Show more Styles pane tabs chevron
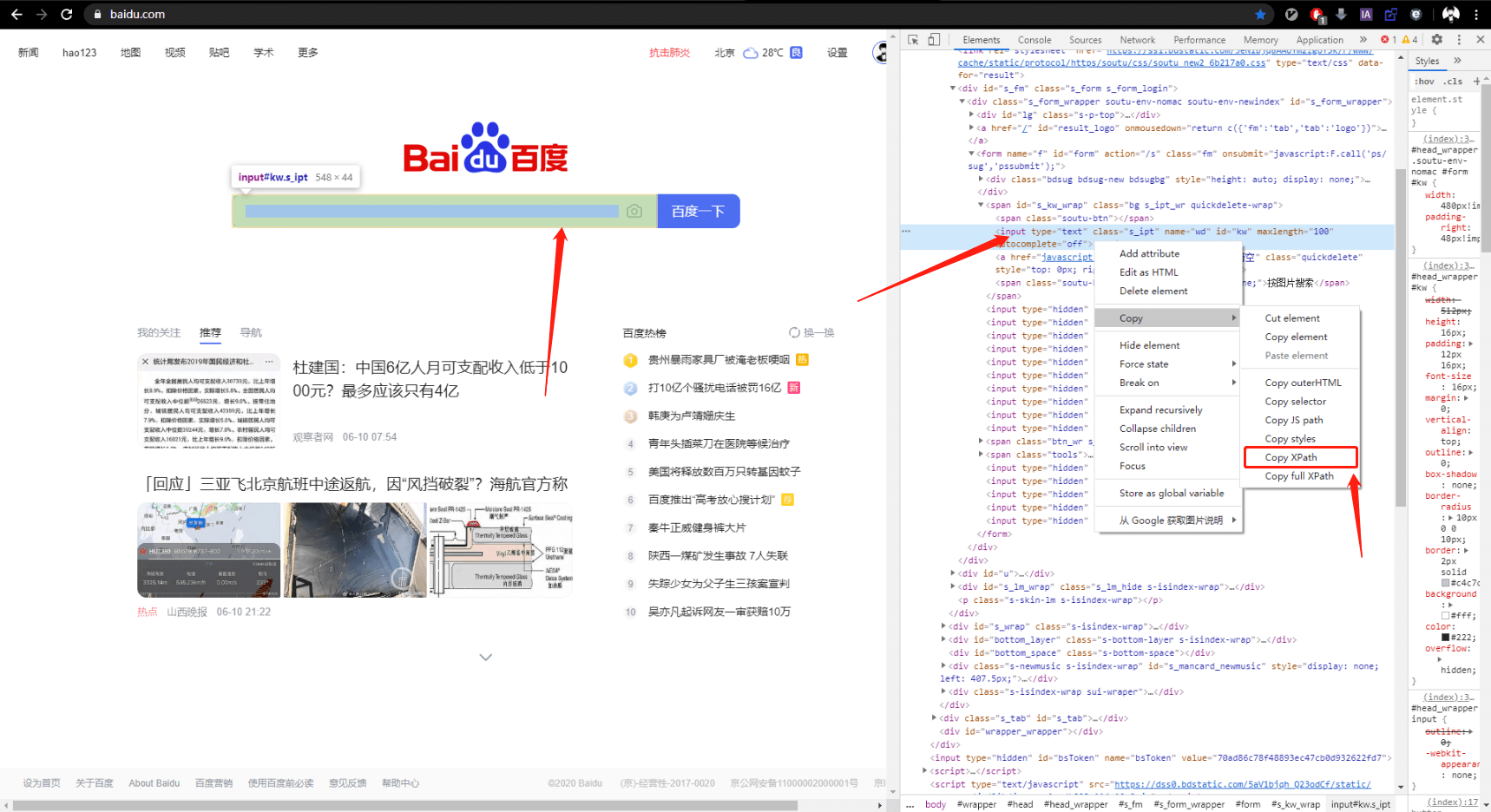The image size is (1491, 812). (1457, 61)
